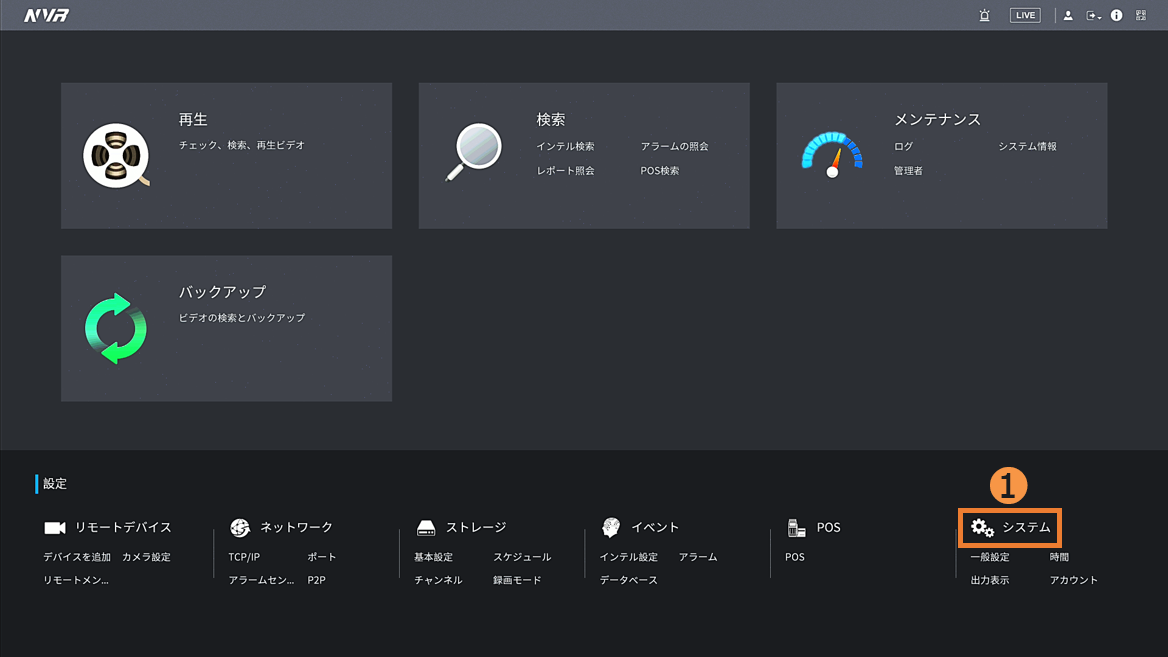Open the バックアップ green arrows icon
The width and height of the screenshot is (1168, 657).
click(116, 328)
